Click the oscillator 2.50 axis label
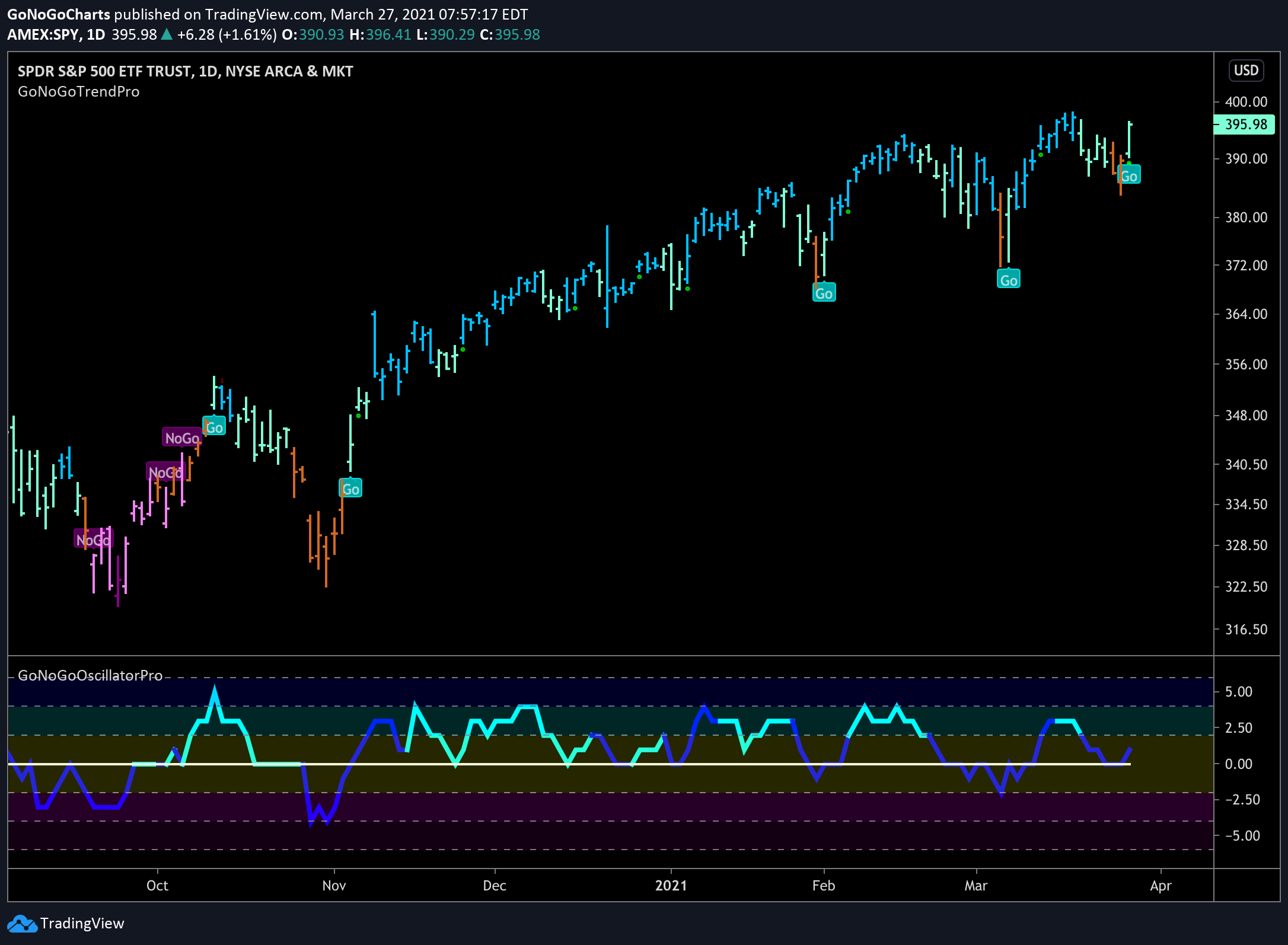 (x=1239, y=728)
